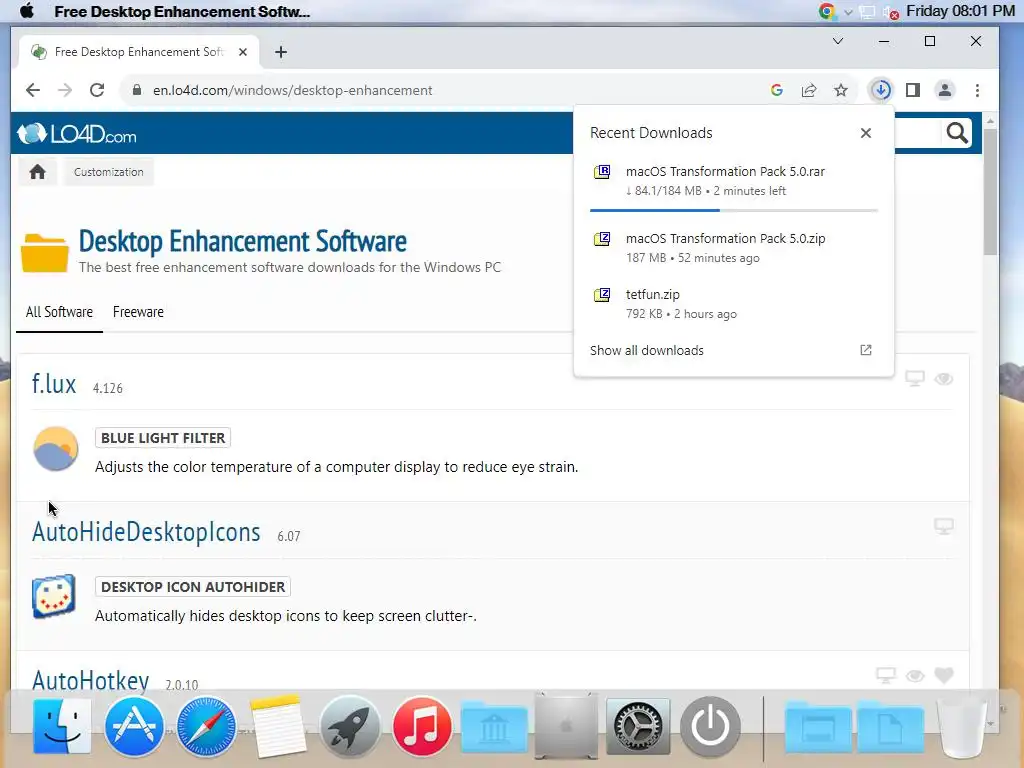The width and height of the screenshot is (1024, 768).
Task: Reload the page with the refresh icon
Action: [97, 90]
